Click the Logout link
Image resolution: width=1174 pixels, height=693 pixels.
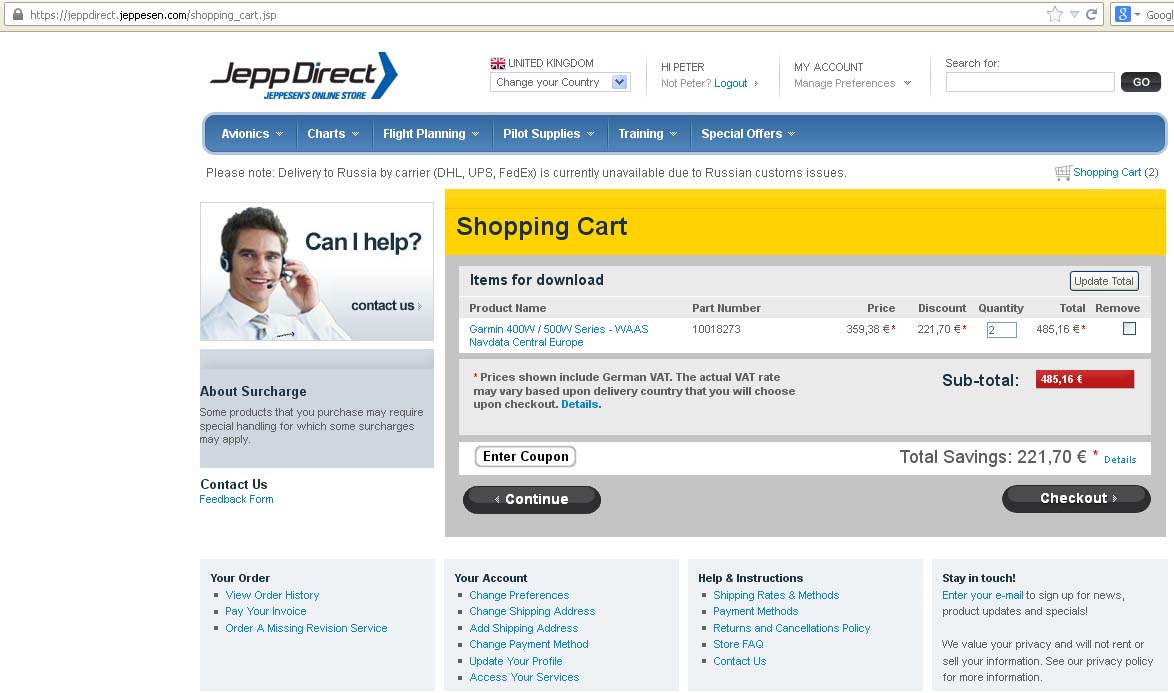(731, 83)
